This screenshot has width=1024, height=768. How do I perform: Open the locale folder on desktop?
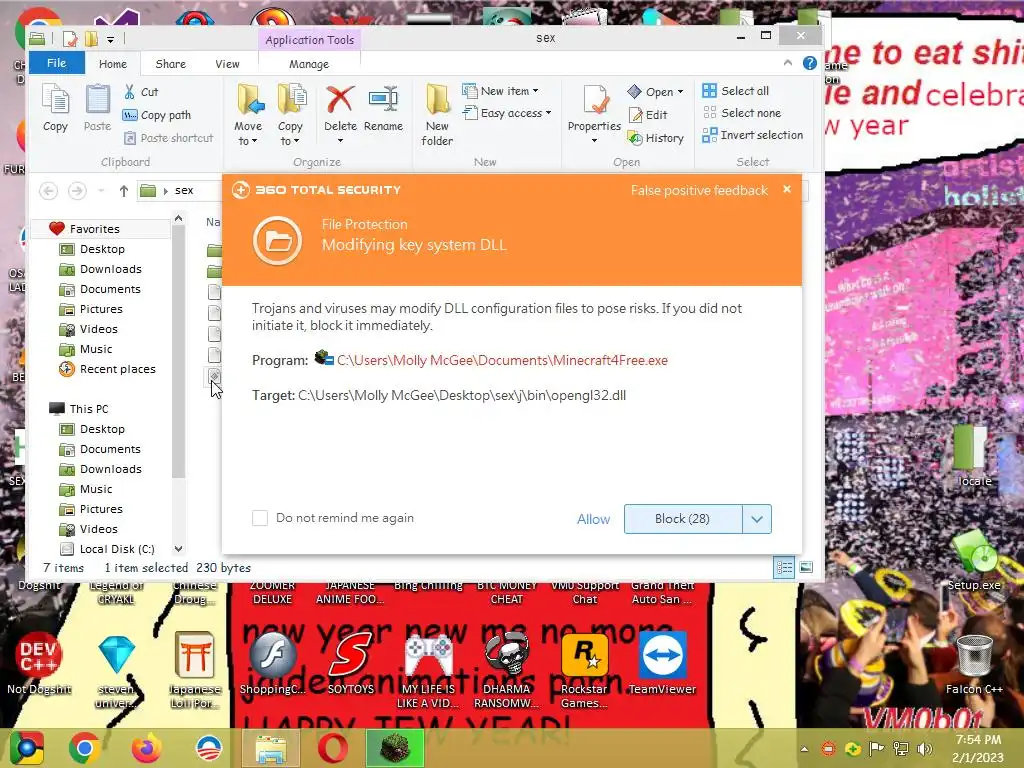974,456
